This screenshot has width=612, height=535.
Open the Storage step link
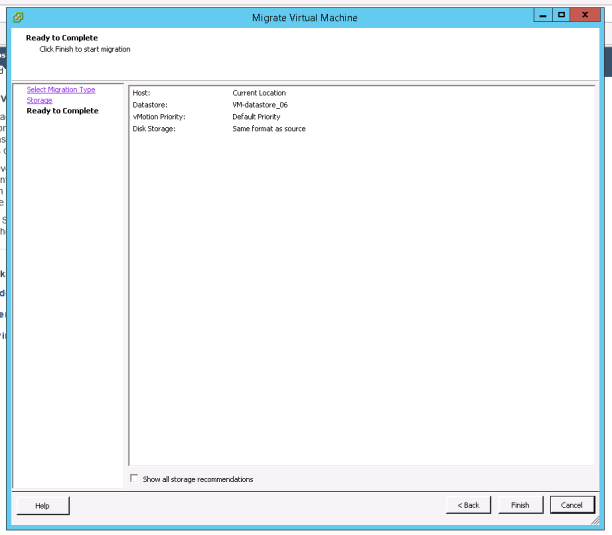[x=40, y=100]
